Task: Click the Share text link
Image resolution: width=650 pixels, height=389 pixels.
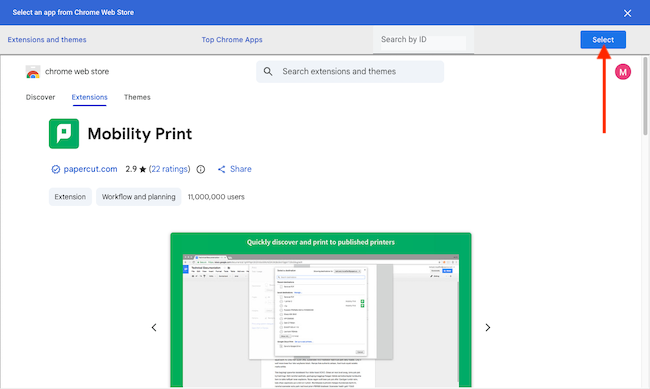Action: (x=241, y=169)
